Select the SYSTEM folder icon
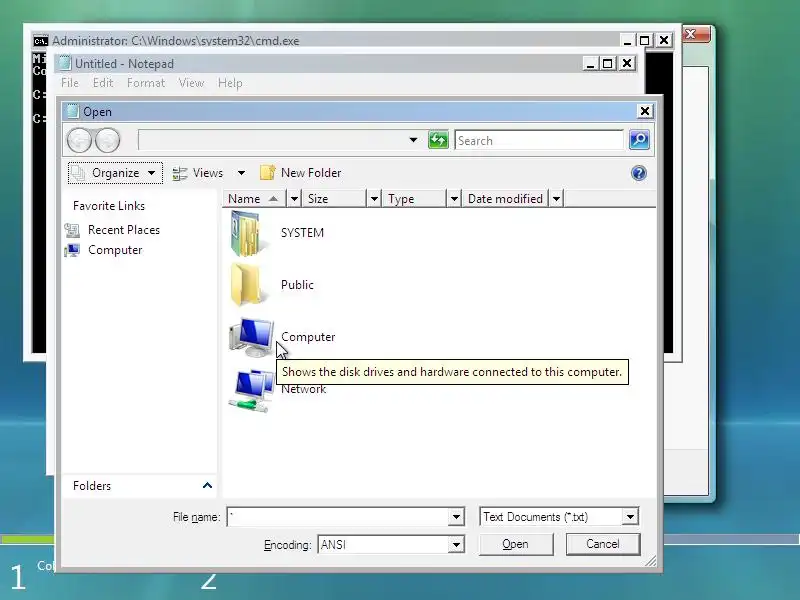Image resolution: width=800 pixels, height=600 pixels. coord(246,233)
